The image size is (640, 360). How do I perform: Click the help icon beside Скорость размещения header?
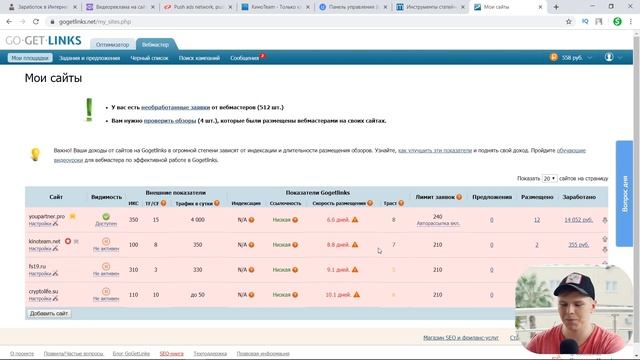click(x=370, y=203)
